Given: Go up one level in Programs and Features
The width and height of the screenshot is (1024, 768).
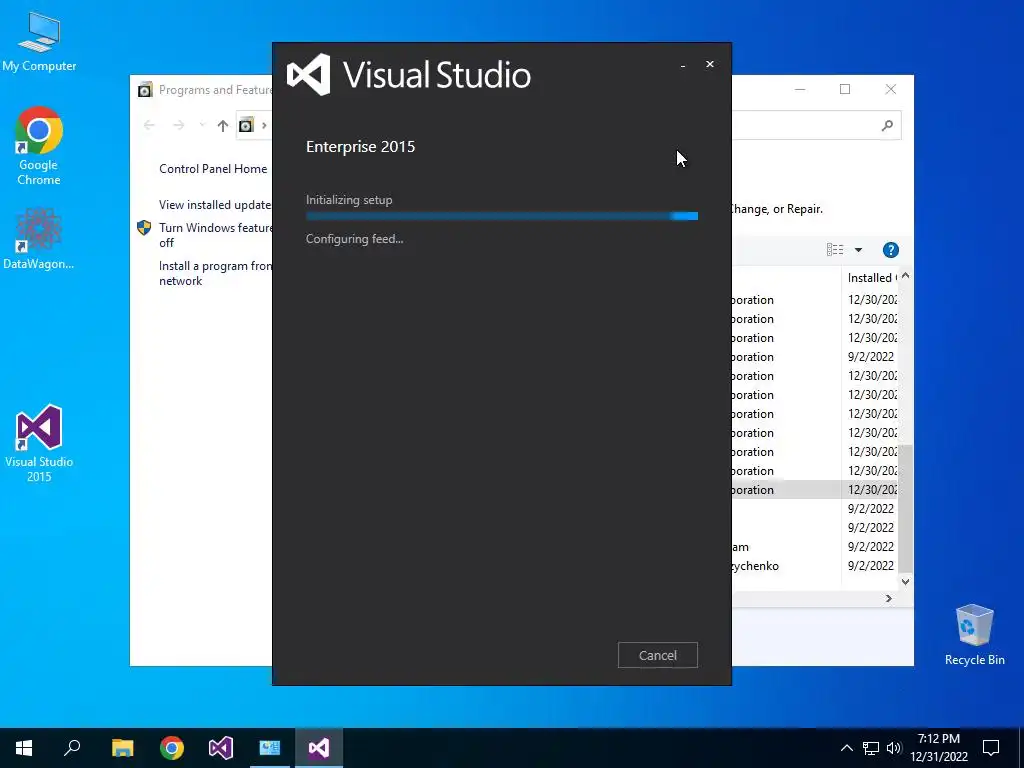Looking at the screenshot, I should (x=223, y=125).
